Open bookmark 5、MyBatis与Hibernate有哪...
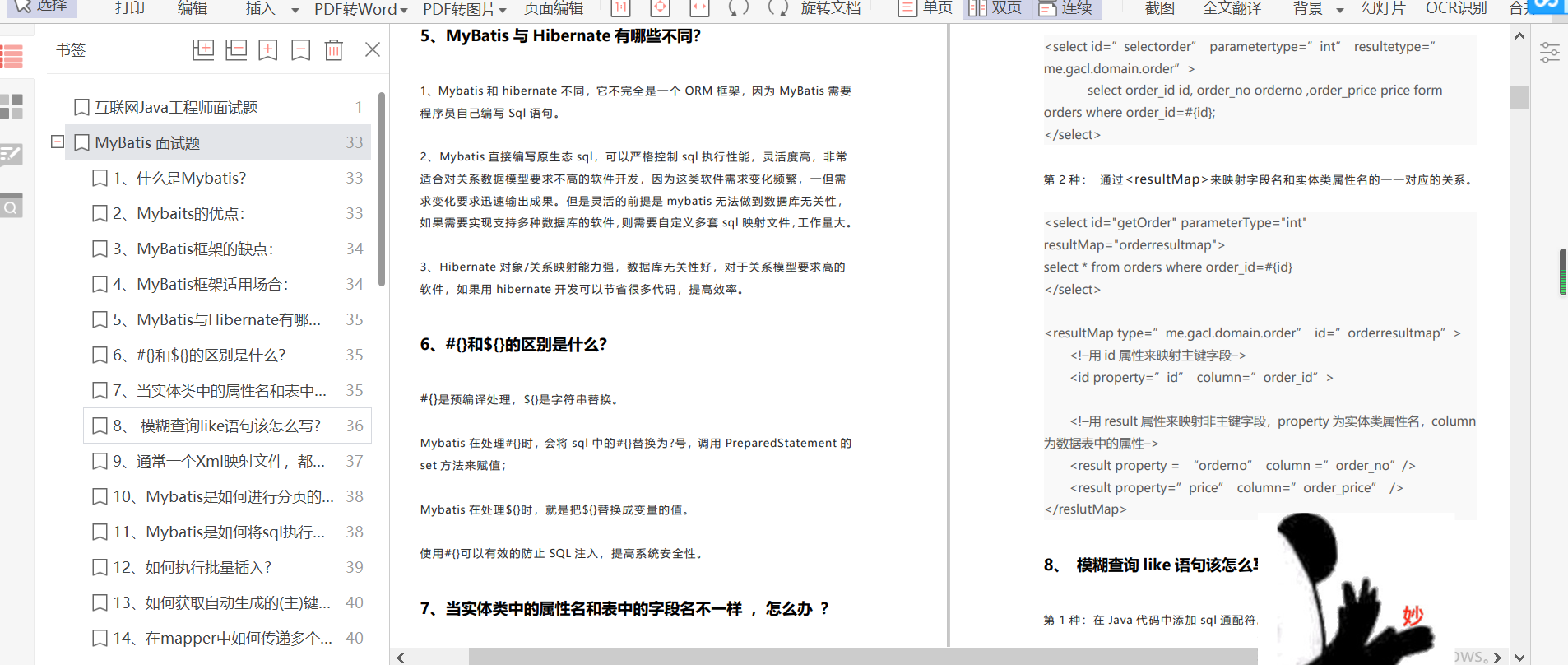The height and width of the screenshot is (665, 1568). (227, 319)
